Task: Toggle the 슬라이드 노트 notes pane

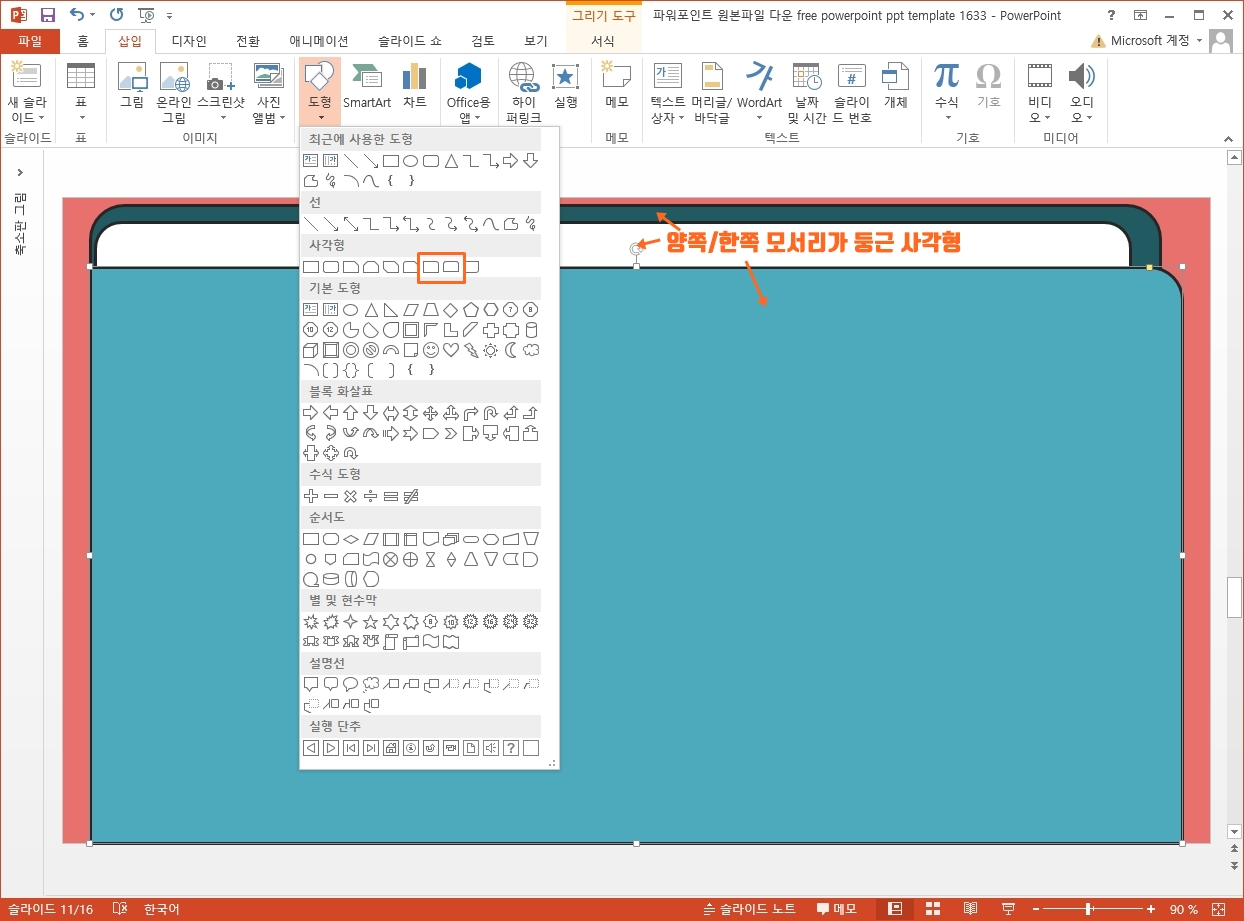Action: click(749, 909)
